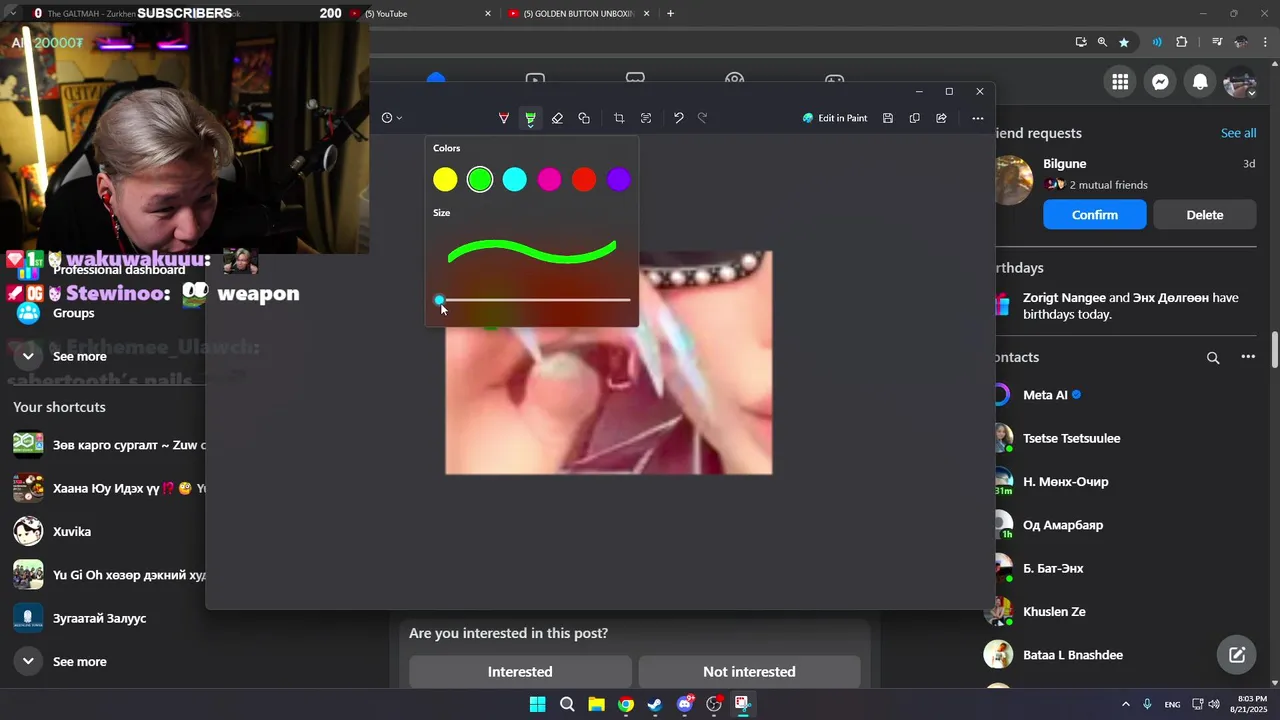Open the image in Edit in Paint

[x=835, y=118]
